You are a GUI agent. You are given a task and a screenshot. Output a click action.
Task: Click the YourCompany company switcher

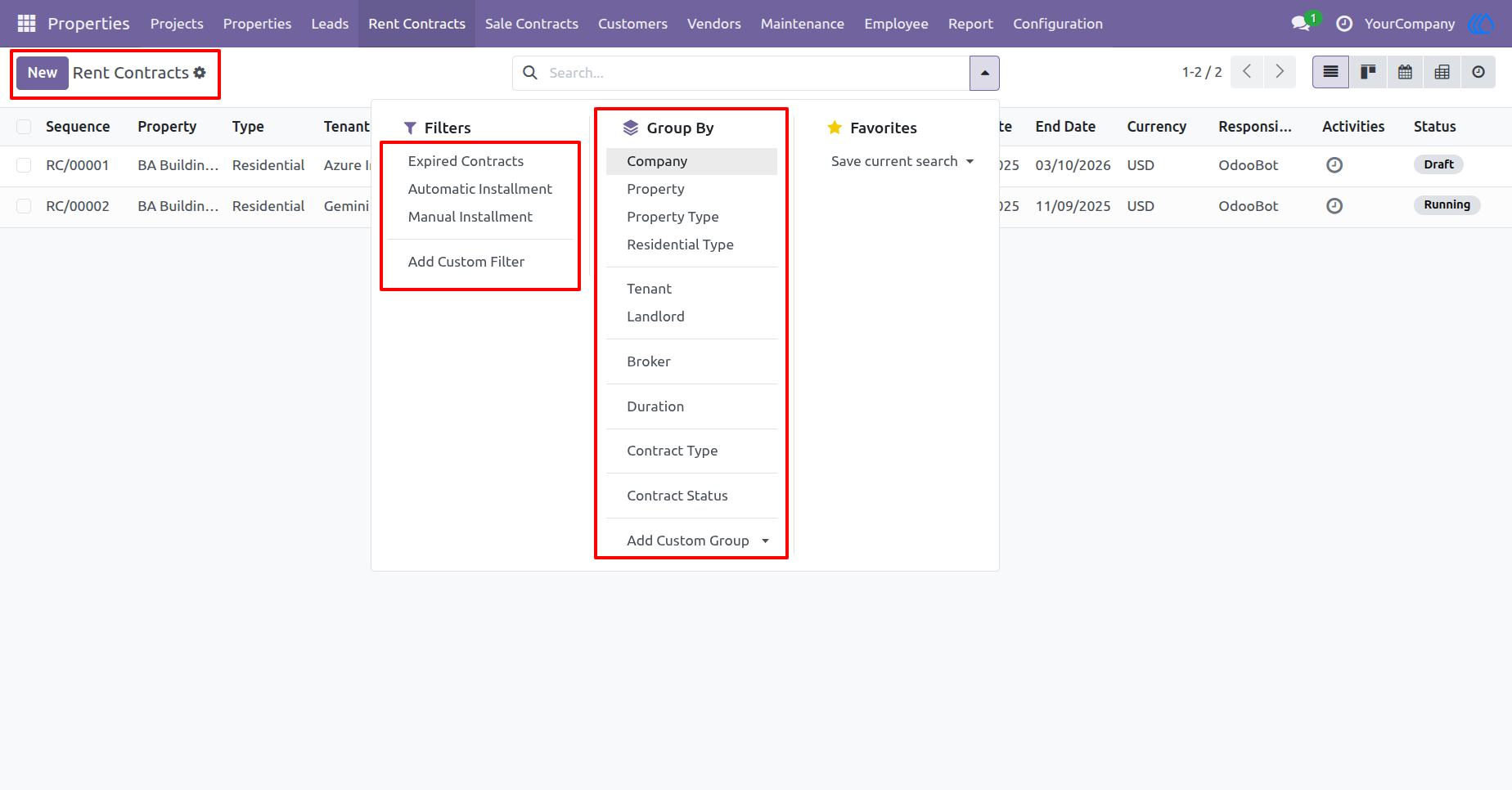pos(1410,24)
